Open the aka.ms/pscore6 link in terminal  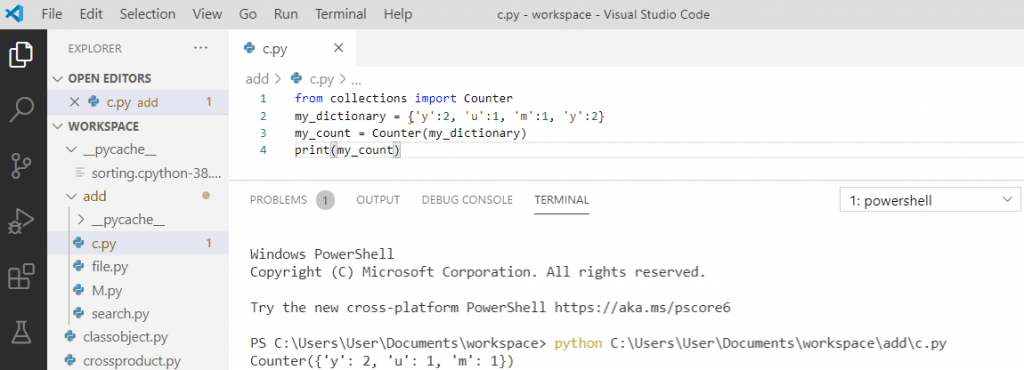click(642, 307)
